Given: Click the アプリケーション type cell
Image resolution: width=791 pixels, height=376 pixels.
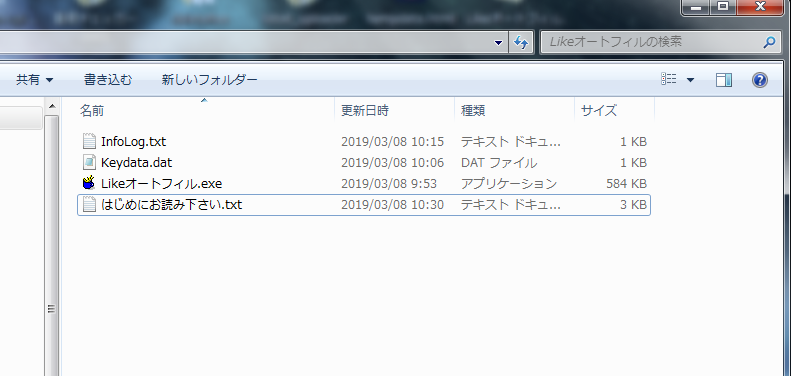Looking at the screenshot, I should click(x=508, y=183).
